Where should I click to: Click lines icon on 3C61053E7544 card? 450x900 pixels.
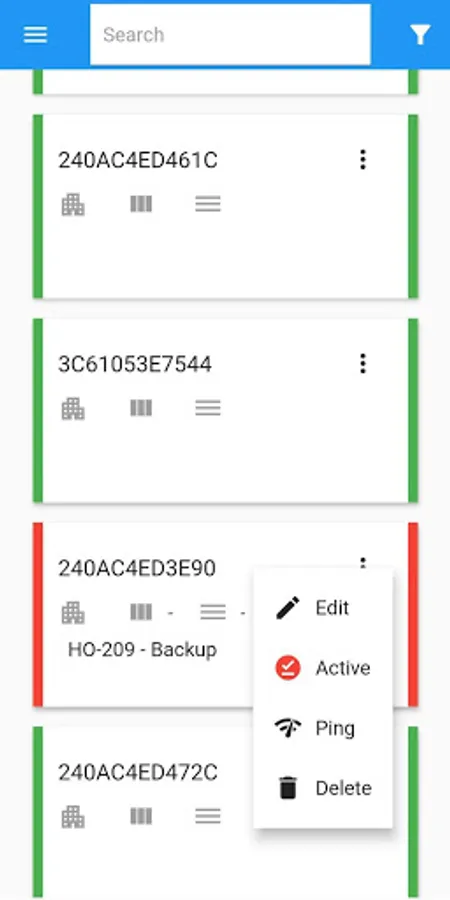coord(208,408)
